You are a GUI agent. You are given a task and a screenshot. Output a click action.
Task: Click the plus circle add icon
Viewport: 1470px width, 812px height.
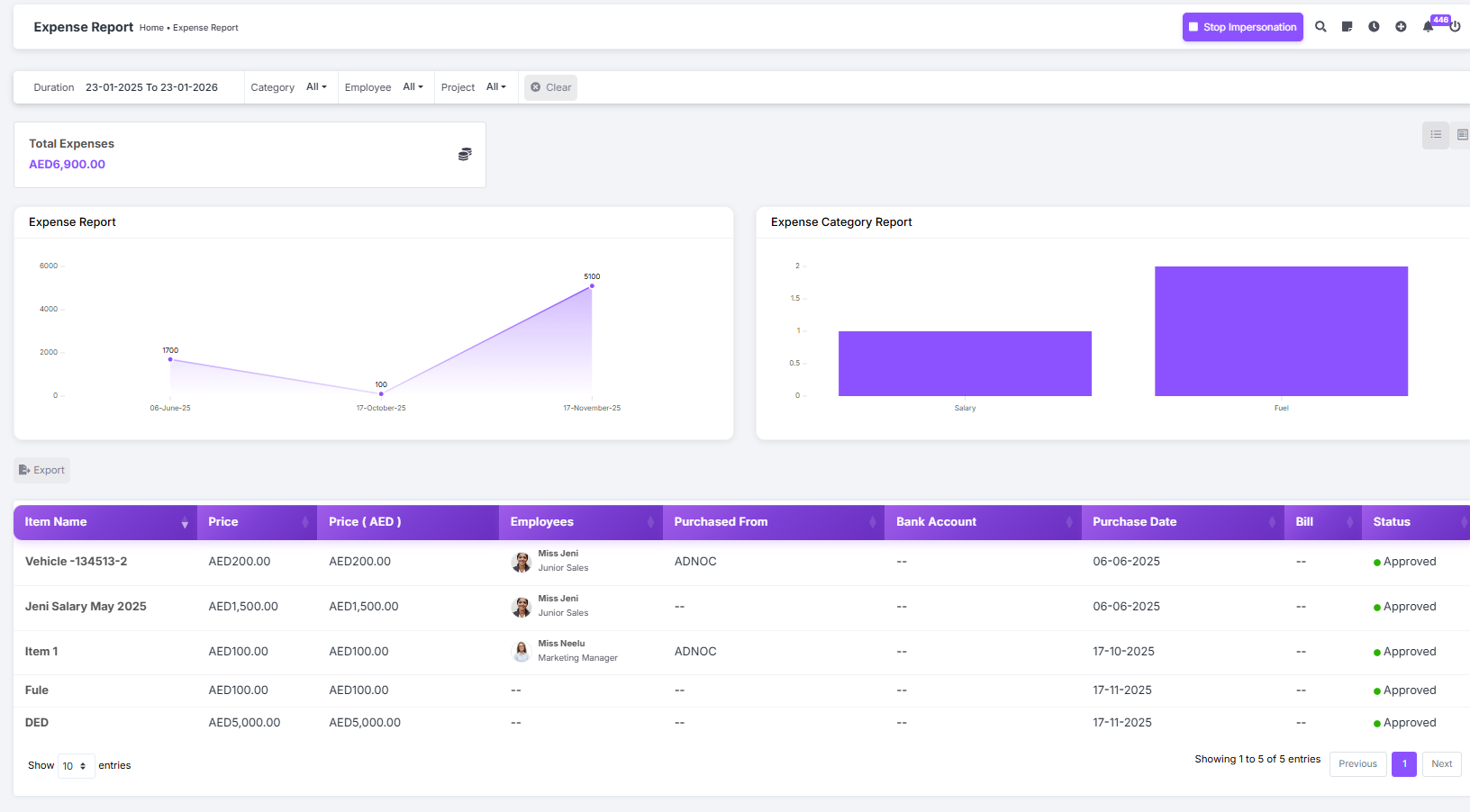pyautogui.click(x=1401, y=27)
